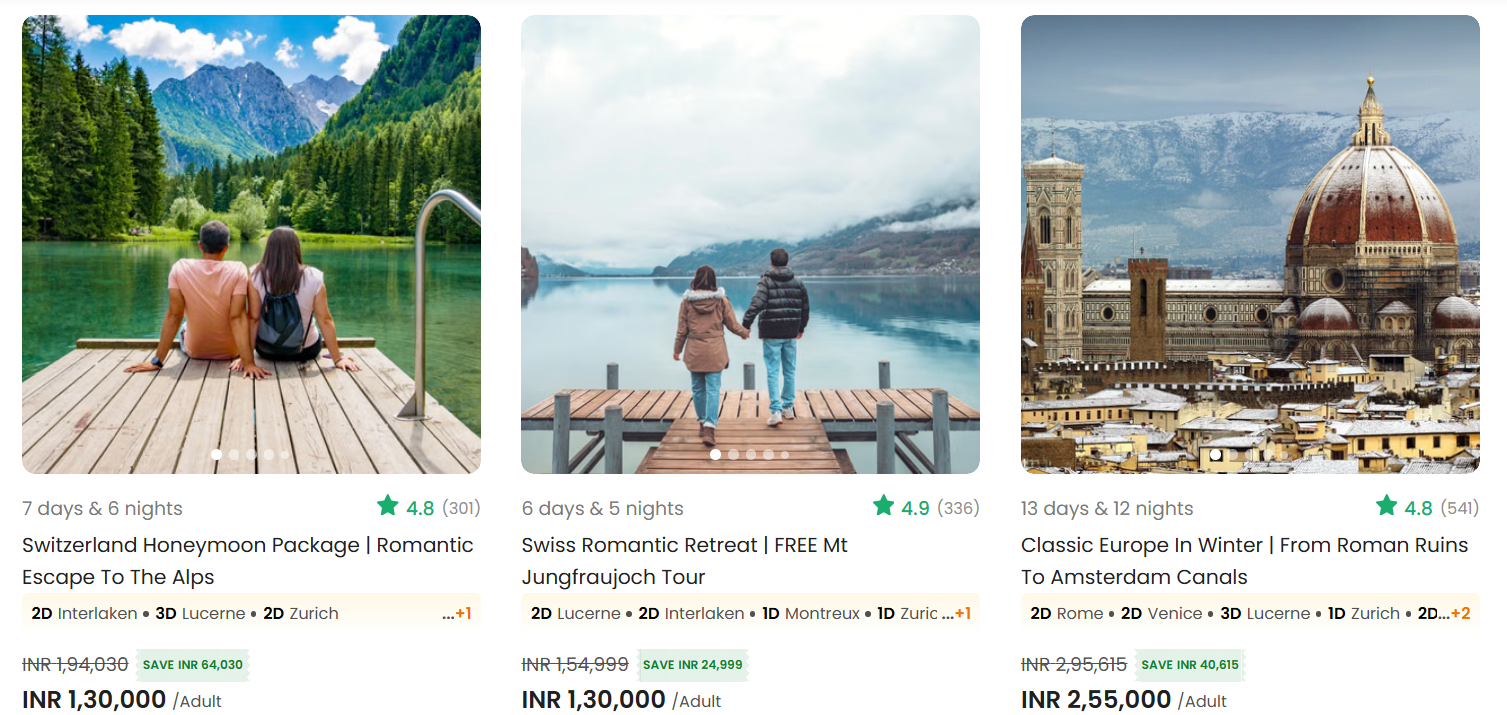Screen dimensions: 1507x715
Task: Select second carousel dot on Switzerland Honeymoon image
Action: click(x=234, y=454)
